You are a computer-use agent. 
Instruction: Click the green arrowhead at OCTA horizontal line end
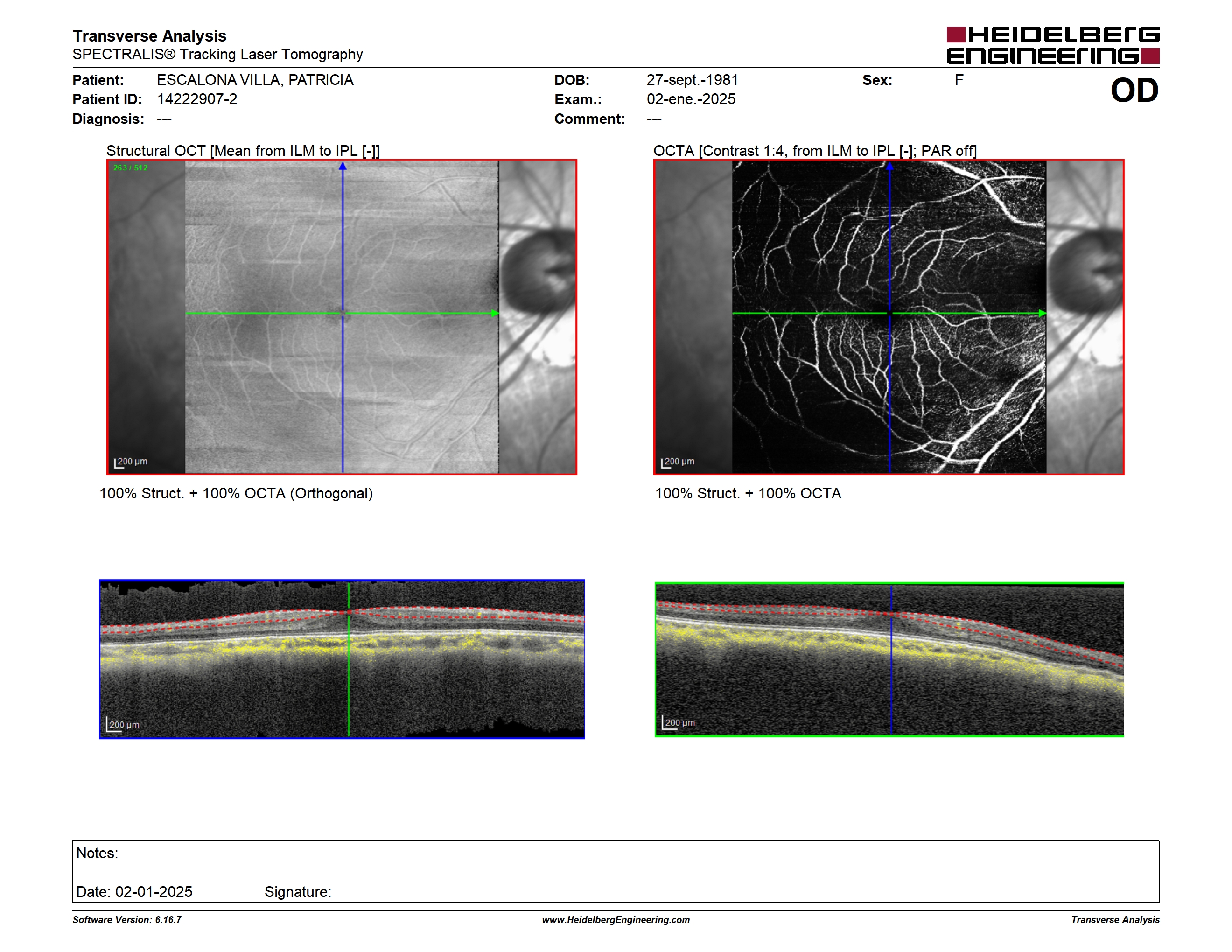pos(1042,313)
